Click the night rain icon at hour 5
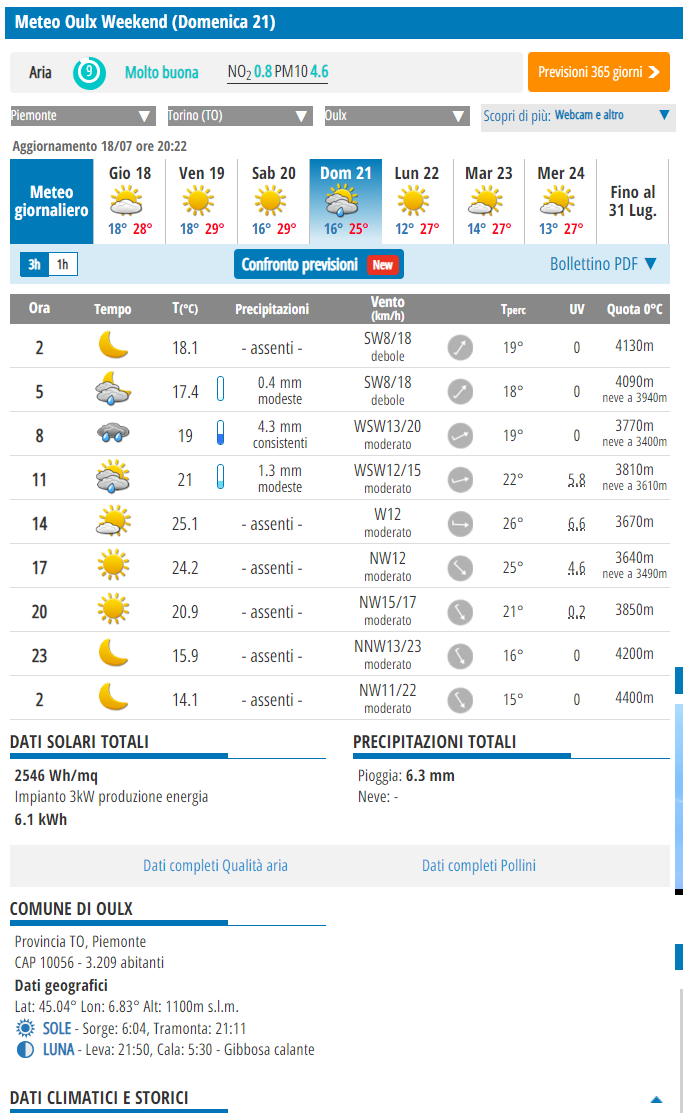The image size is (683, 1113). point(113,389)
